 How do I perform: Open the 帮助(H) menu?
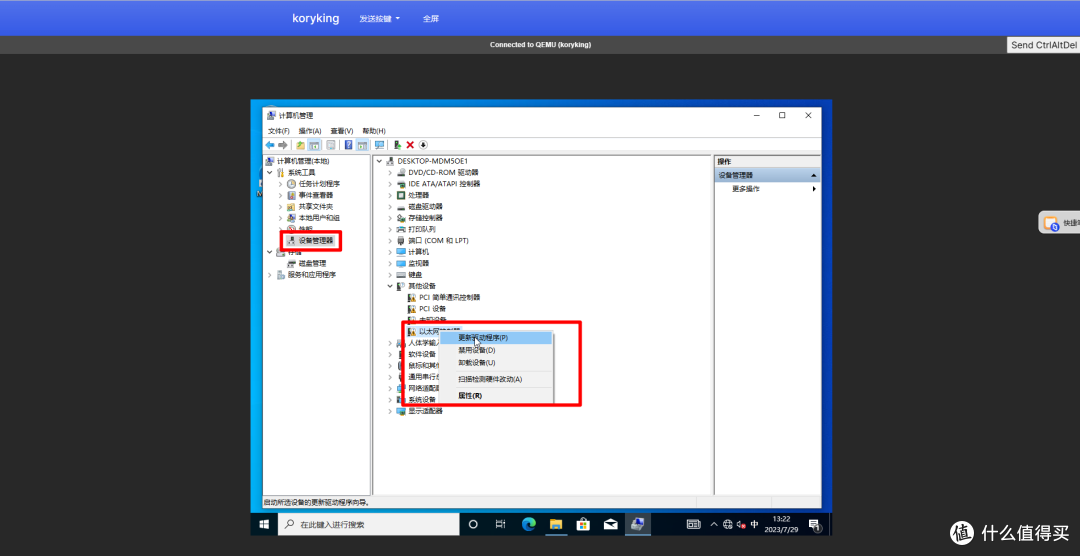(373, 131)
